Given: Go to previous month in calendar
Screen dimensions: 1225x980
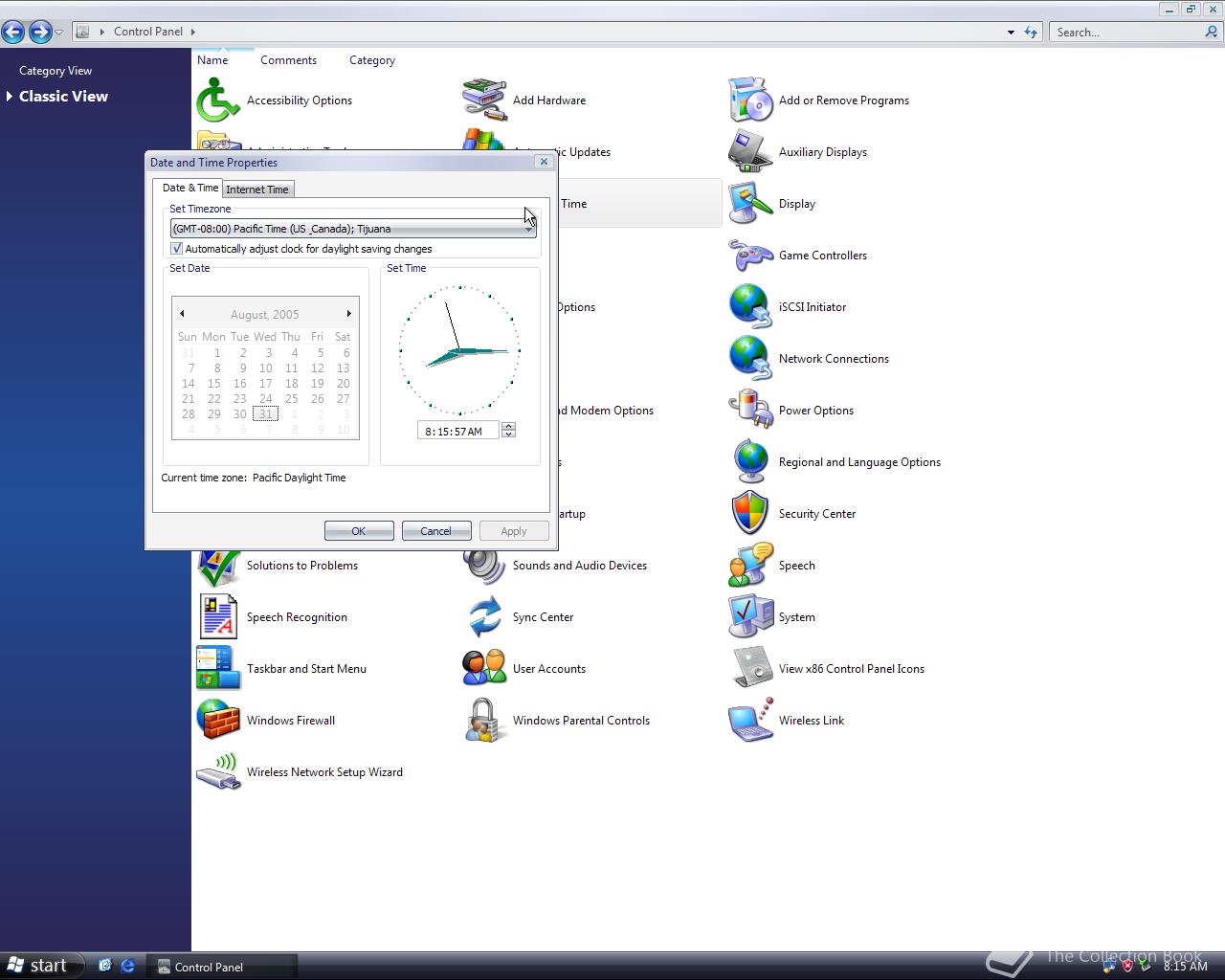Looking at the screenshot, I should coord(182,314).
